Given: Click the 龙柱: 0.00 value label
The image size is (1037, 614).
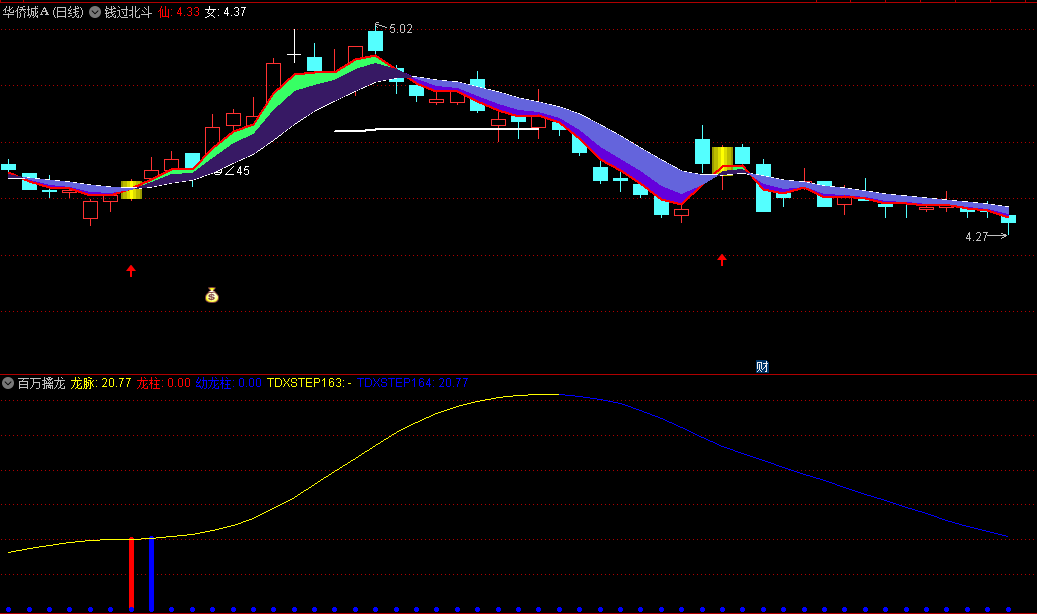Looking at the screenshot, I should 163,383.
